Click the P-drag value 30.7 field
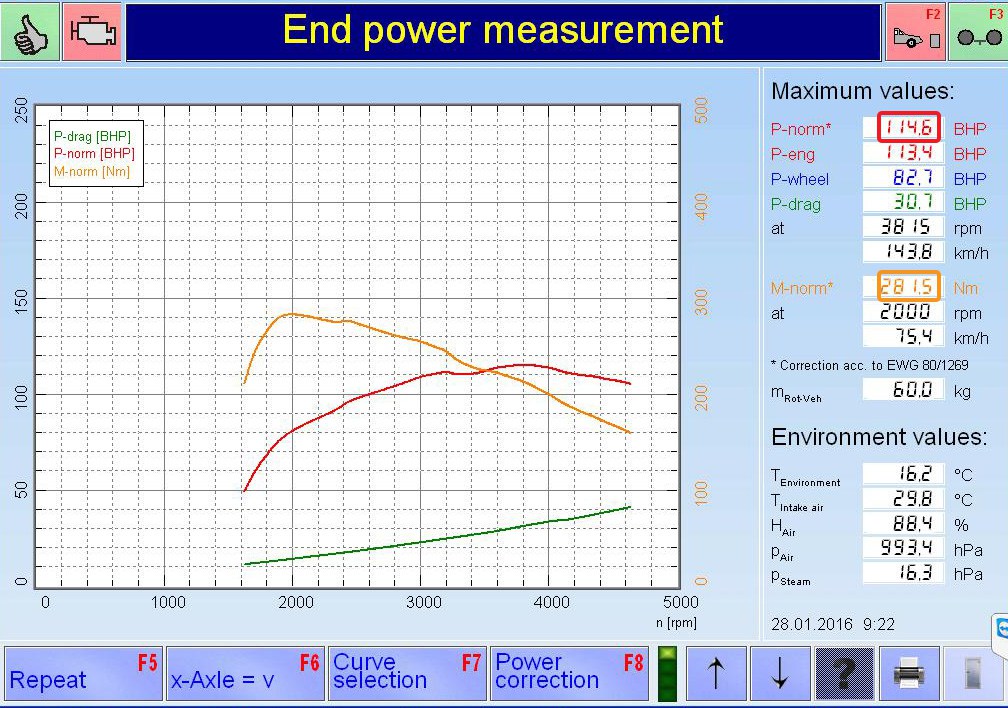The width and height of the screenshot is (1008, 708). click(x=903, y=202)
